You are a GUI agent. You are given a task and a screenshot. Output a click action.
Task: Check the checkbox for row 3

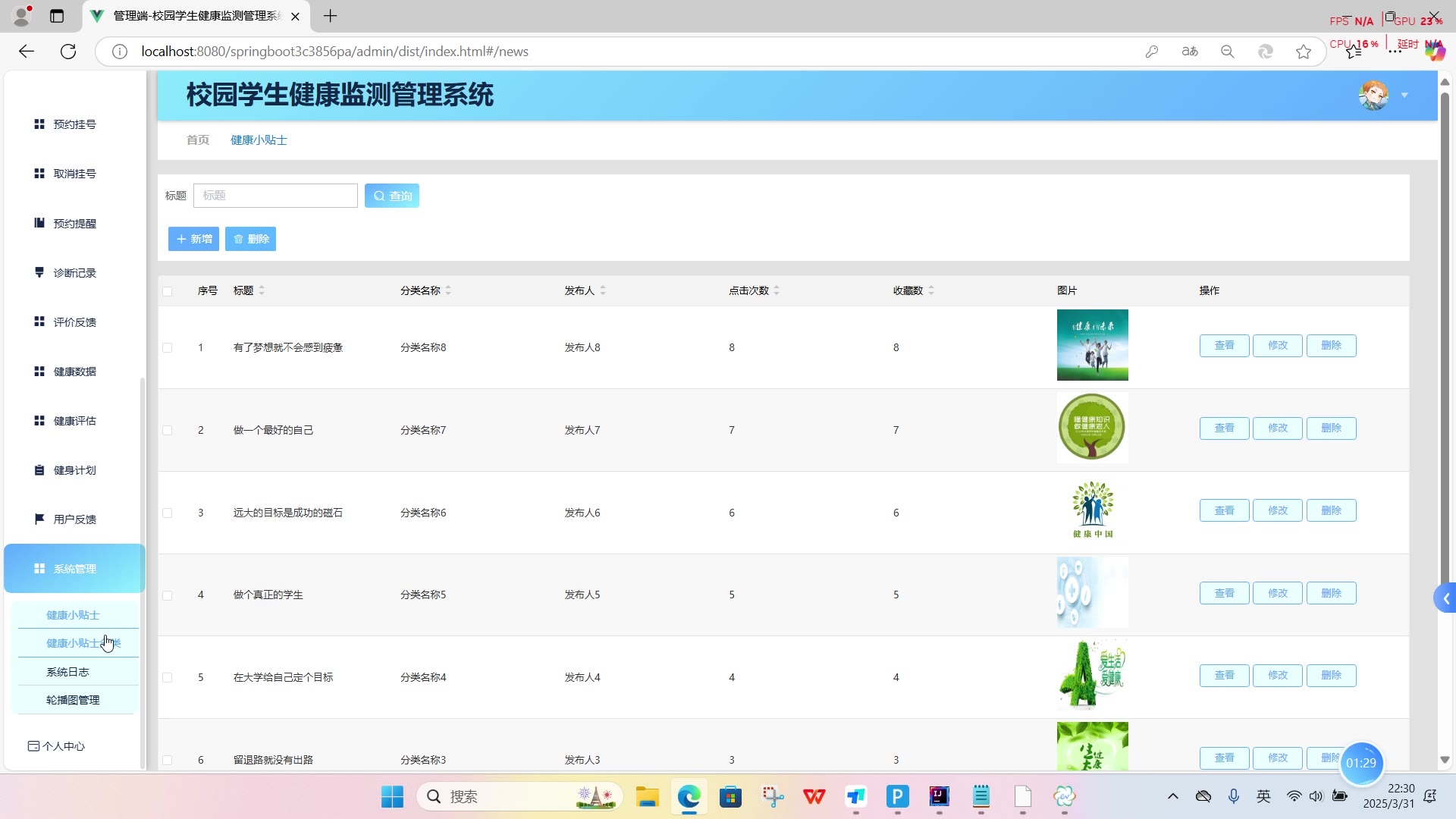tap(168, 513)
